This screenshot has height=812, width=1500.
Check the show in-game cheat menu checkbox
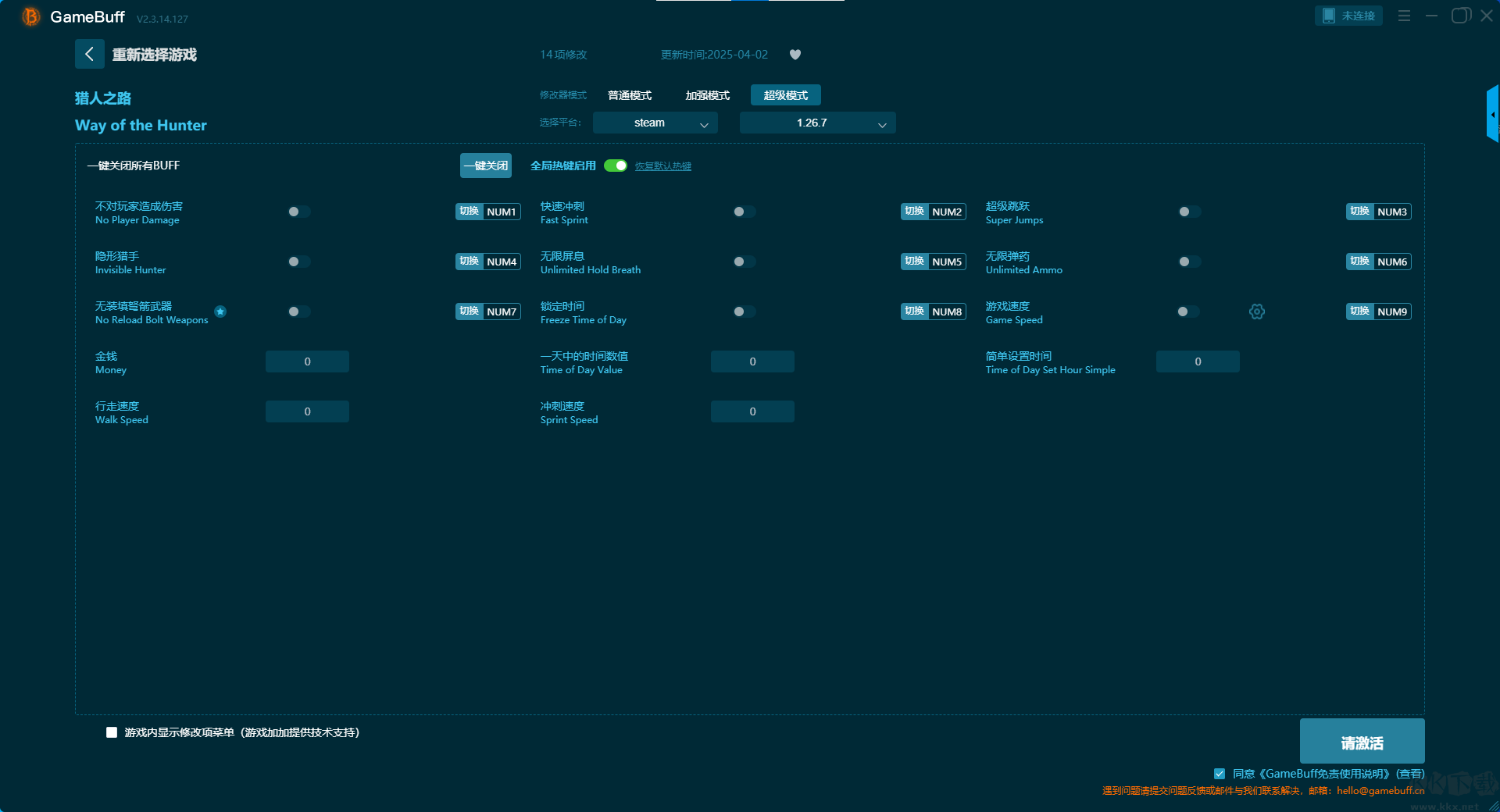pyautogui.click(x=112, y=732)
